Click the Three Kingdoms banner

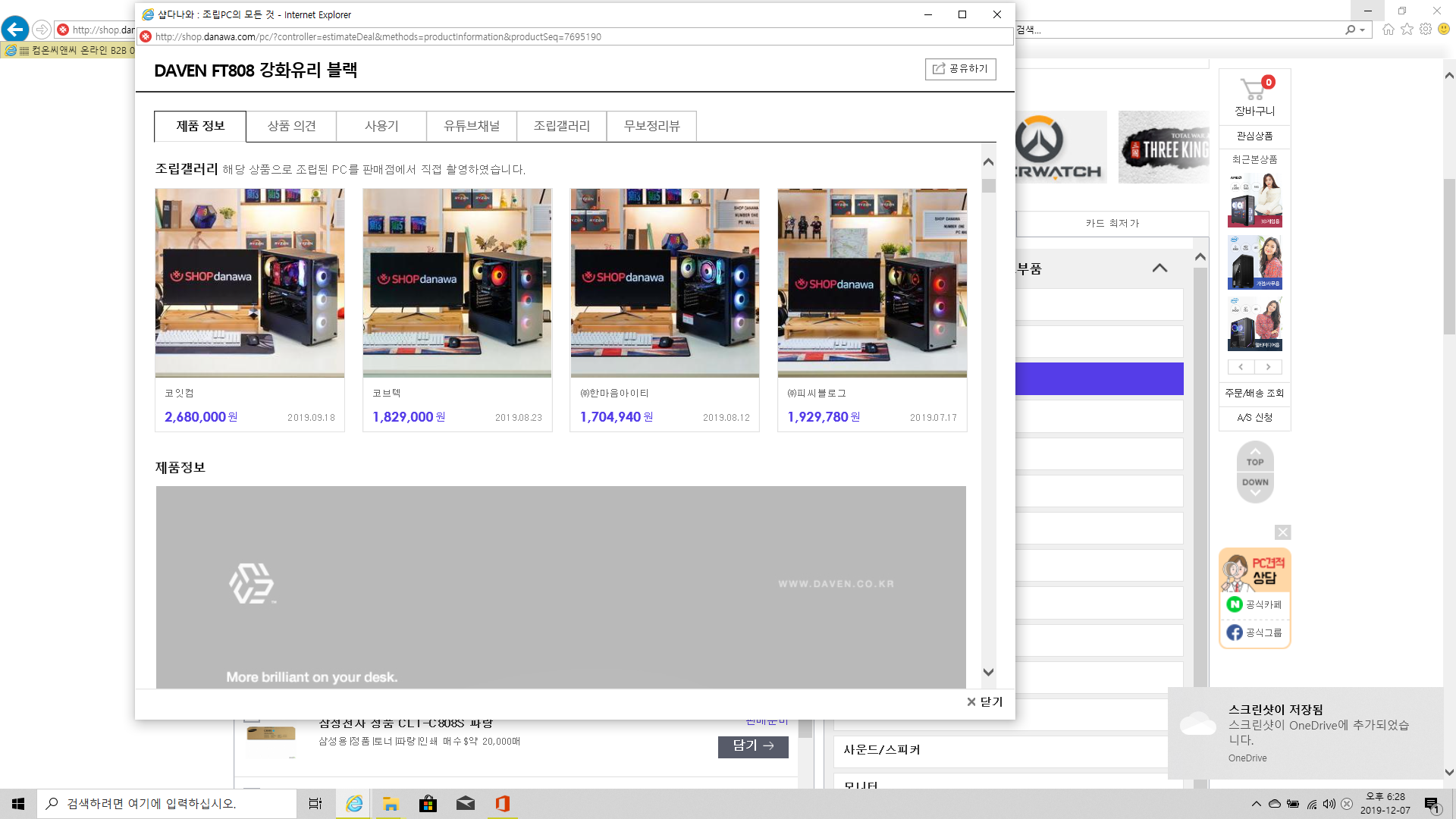tap(1164, 147)
